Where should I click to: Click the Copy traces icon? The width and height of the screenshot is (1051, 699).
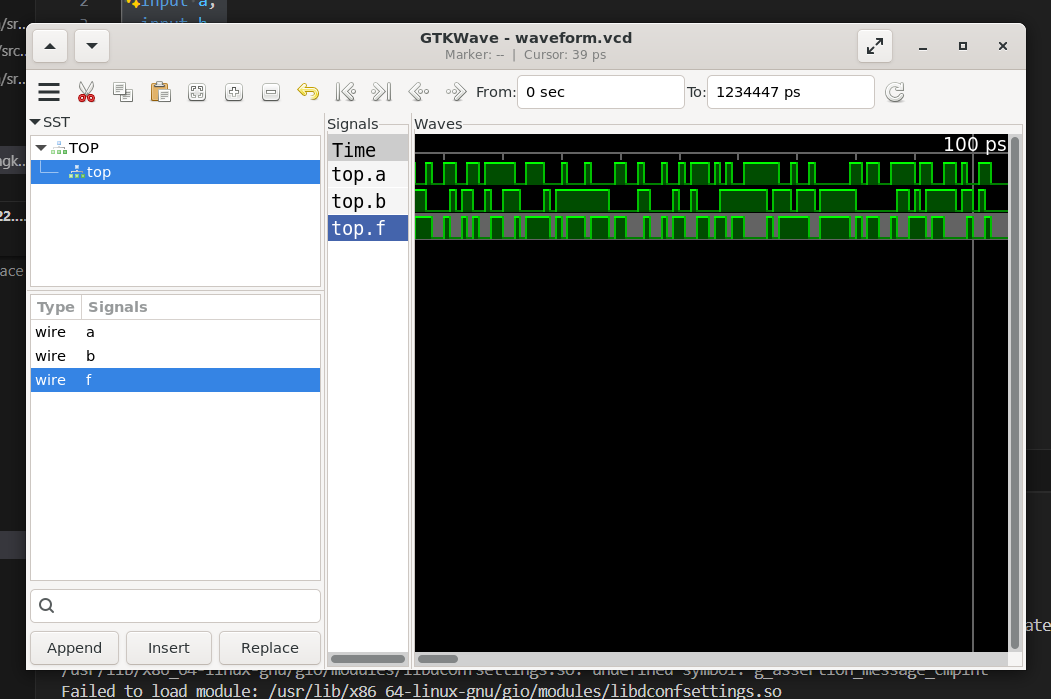pos(123,92)
